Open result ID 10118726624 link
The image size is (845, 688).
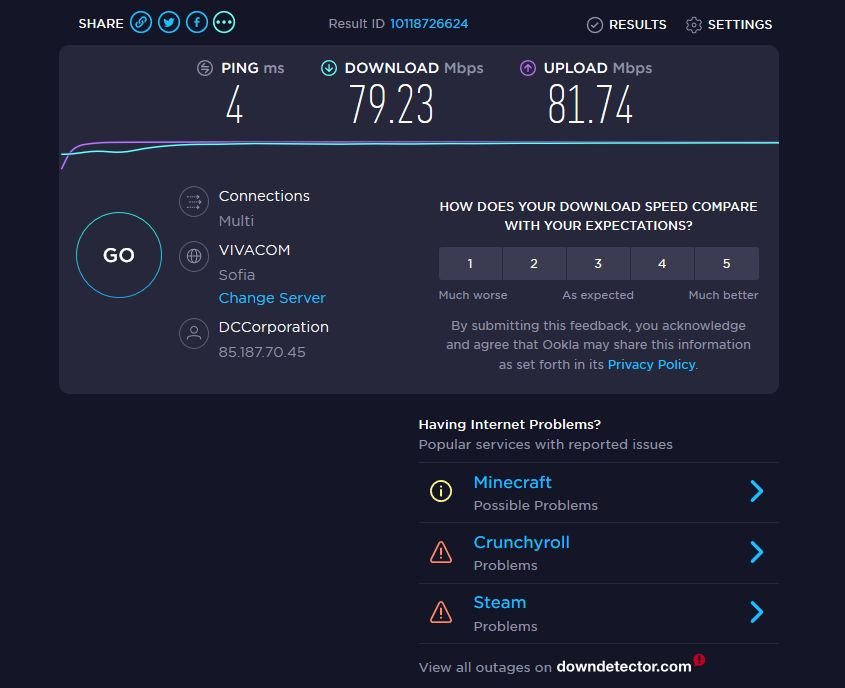tap(429, 24)
